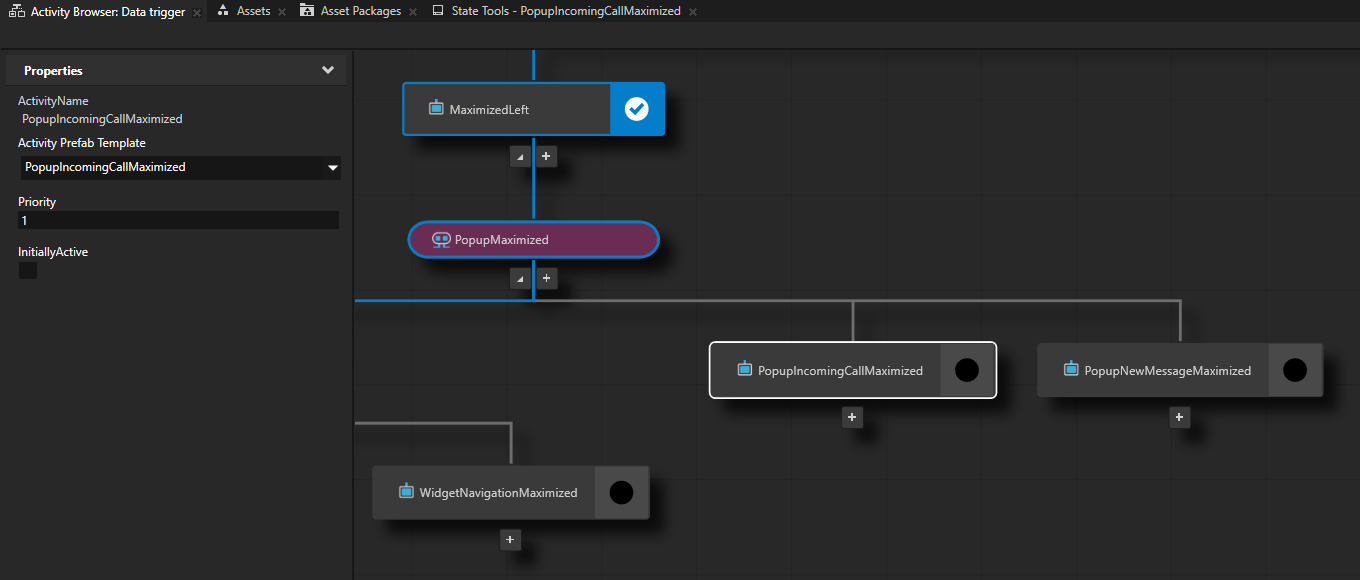
Task: Collapse the Properties panel section
Action: click(x=327, y=71)
